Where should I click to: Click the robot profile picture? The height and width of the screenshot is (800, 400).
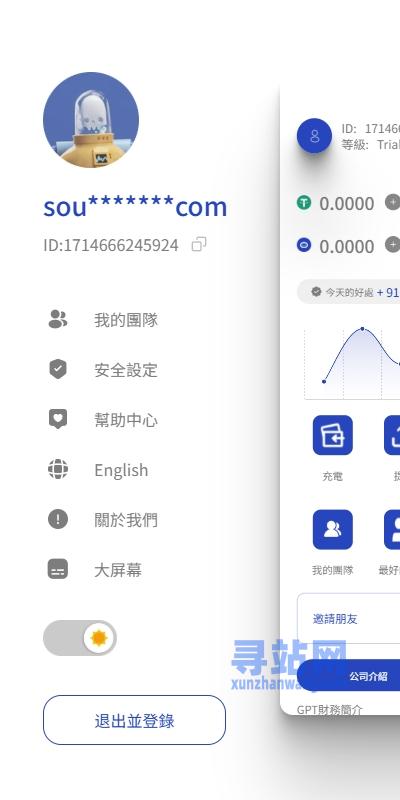tap(91, 120)
